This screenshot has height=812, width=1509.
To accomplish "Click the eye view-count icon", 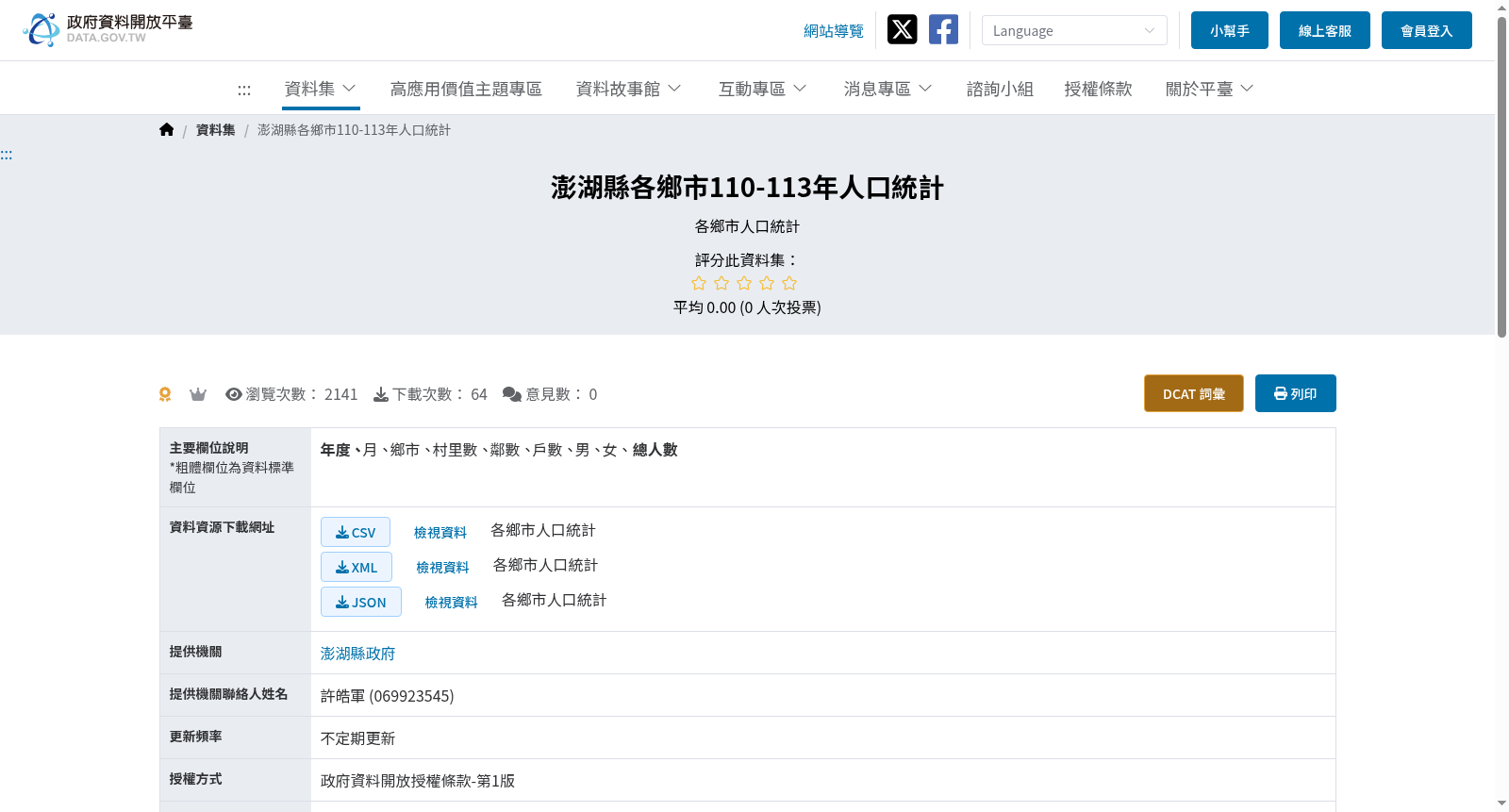I will [234, 394].
